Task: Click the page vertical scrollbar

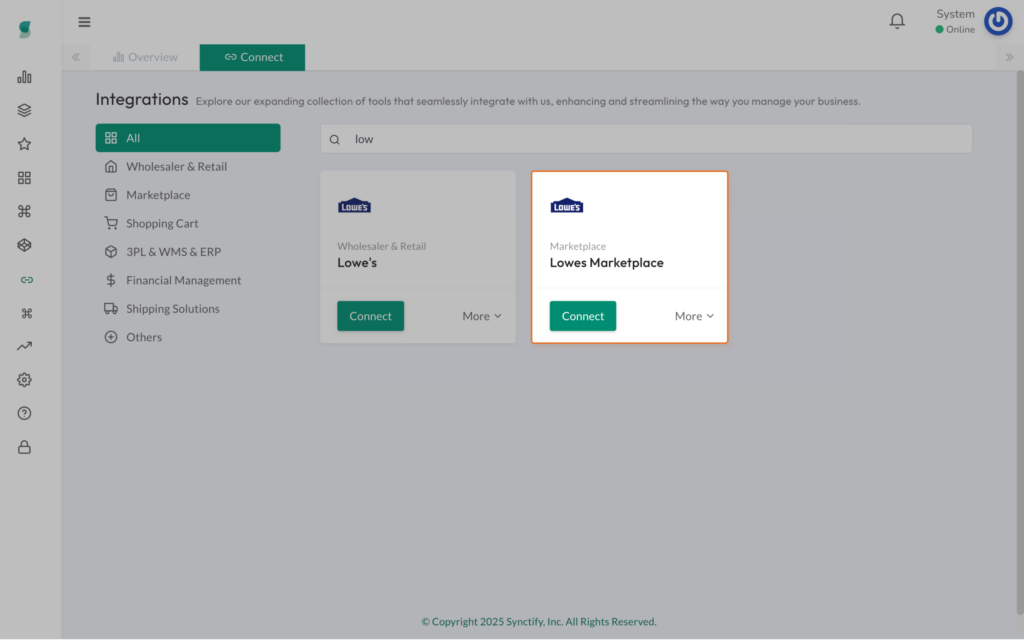Action: click(x=1019, y=343)
